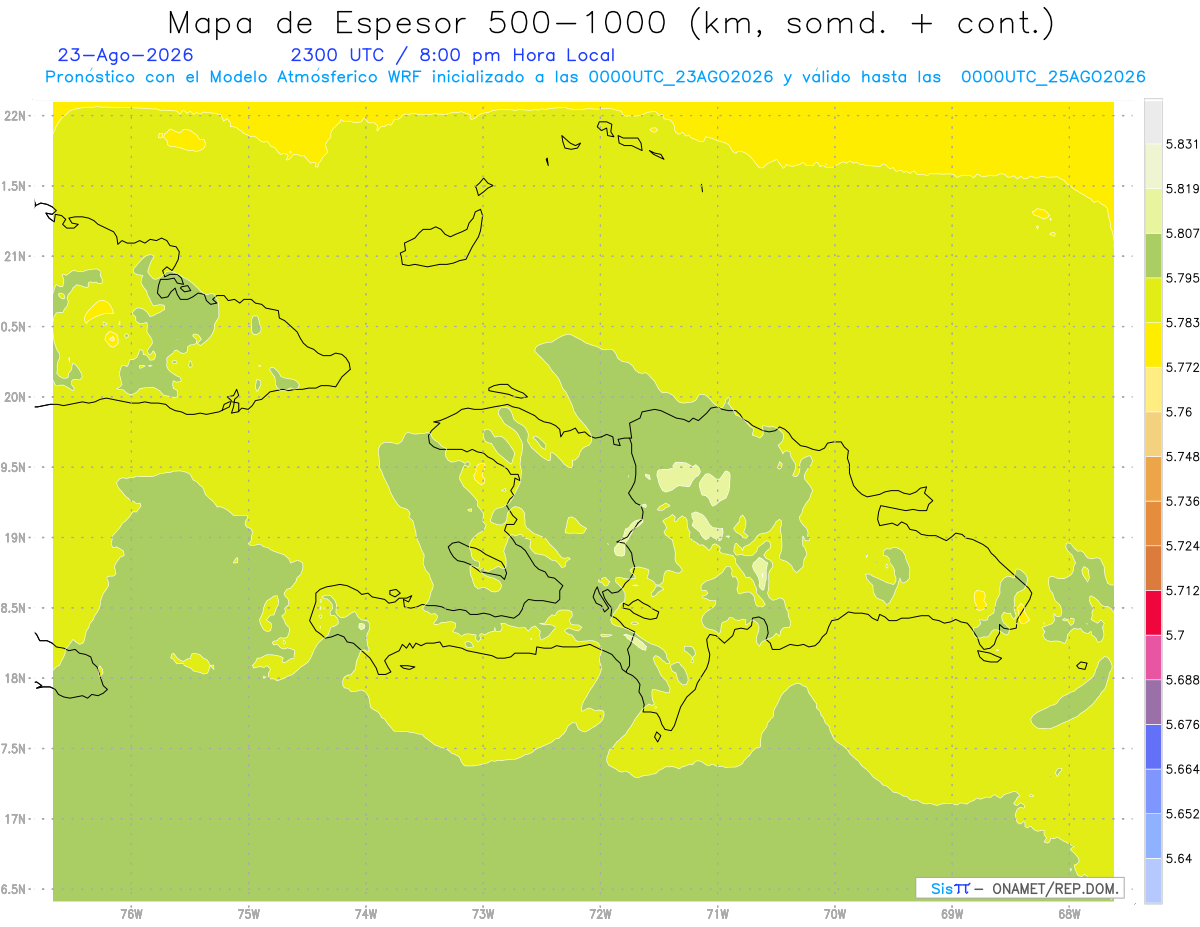Image resolution: width=1200 pixels, height=927 pixels.
Task: Click valid-until timestamp '0000UTC_25AGO2026'
Action: pyautogui.click(x=1052, y=77)
